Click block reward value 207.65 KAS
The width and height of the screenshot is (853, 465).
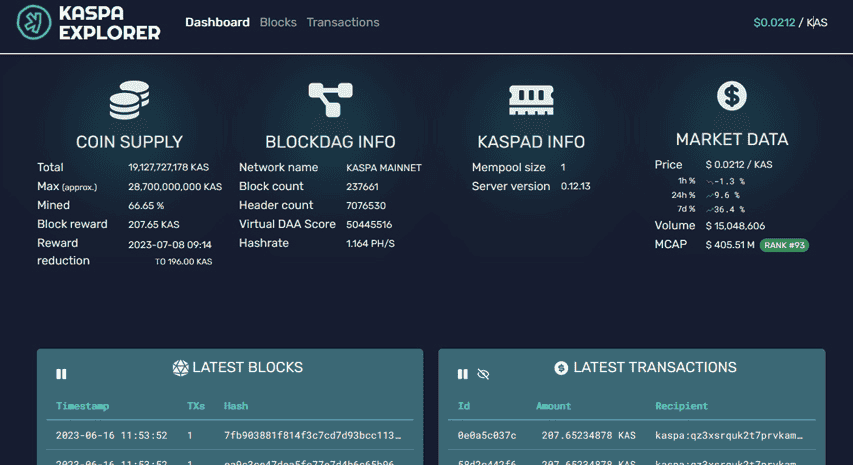tap(153, 225)
